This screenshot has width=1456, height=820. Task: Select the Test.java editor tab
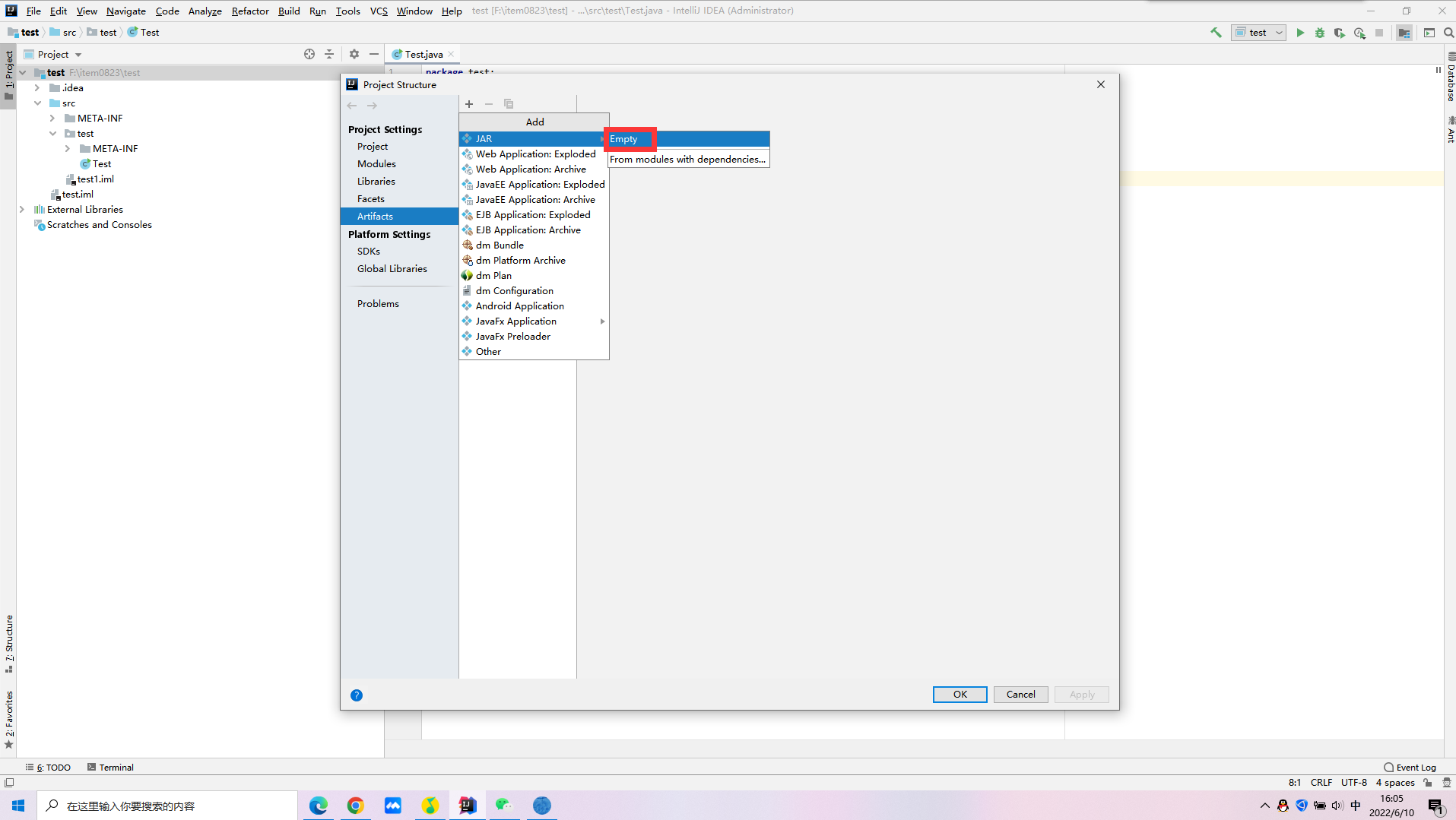423,55
